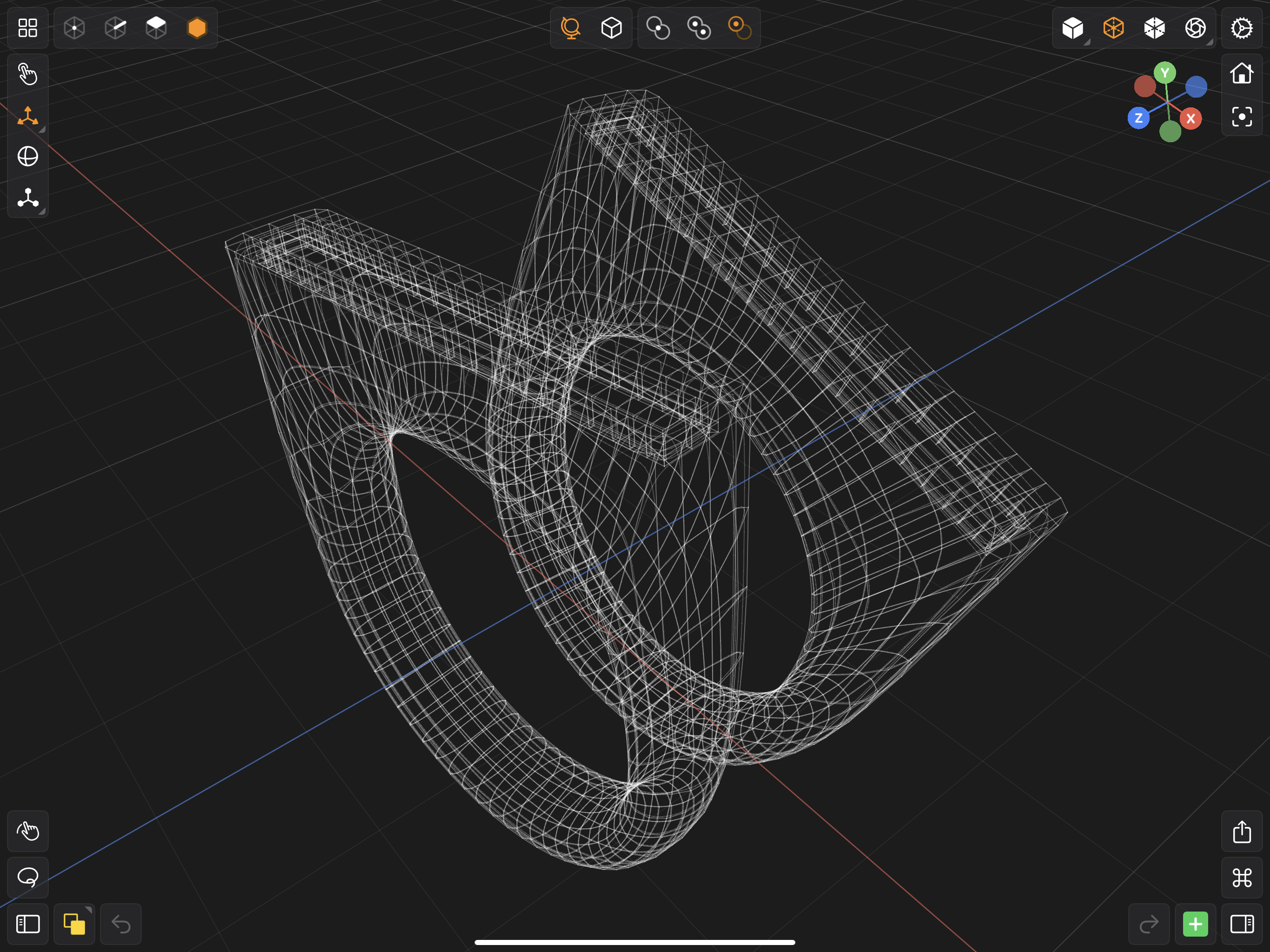Select edge selection mode

click(115, 27)
